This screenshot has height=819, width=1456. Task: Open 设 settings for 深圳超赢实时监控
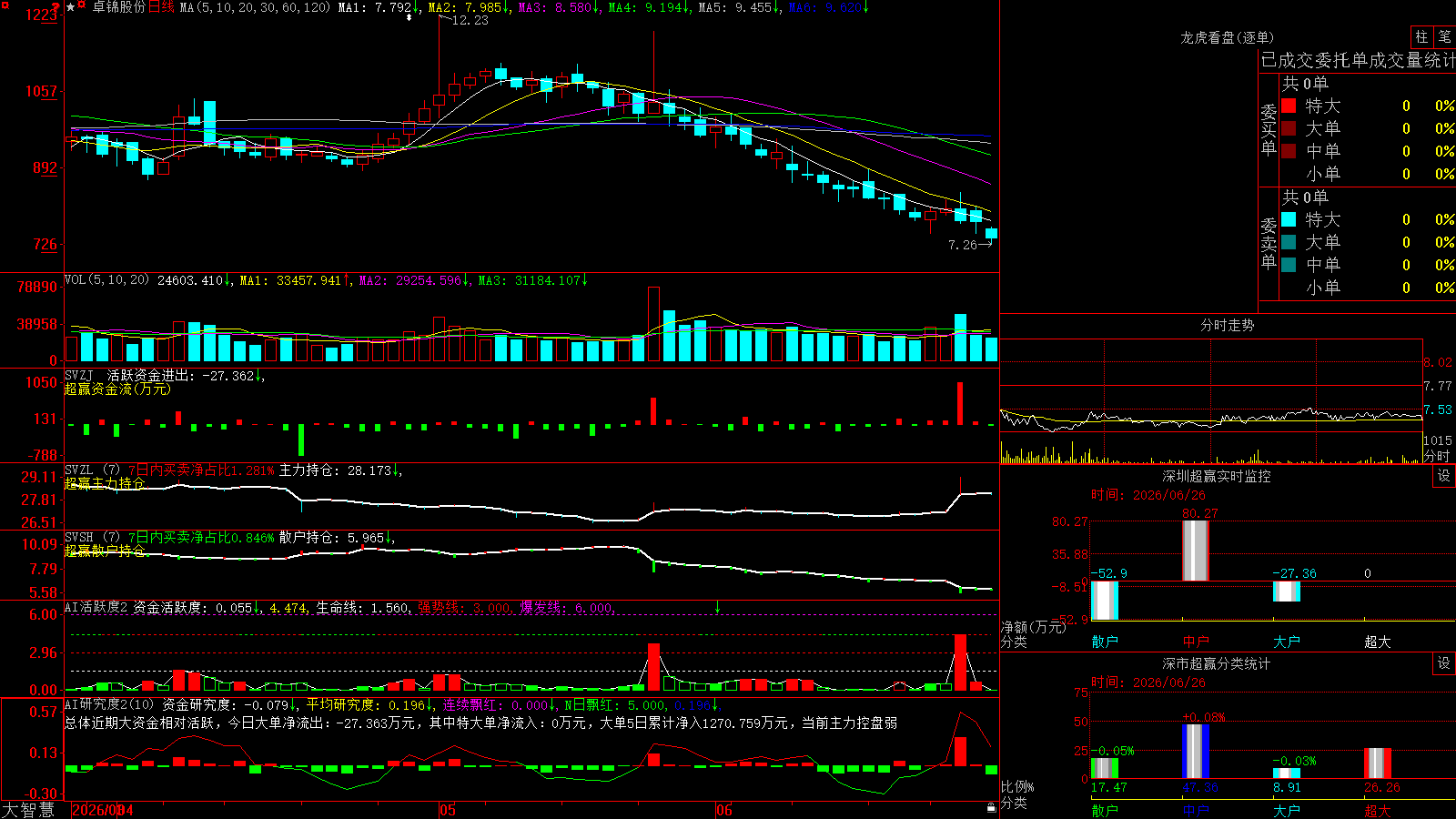pyautogui.click(x=1444, y=476)
